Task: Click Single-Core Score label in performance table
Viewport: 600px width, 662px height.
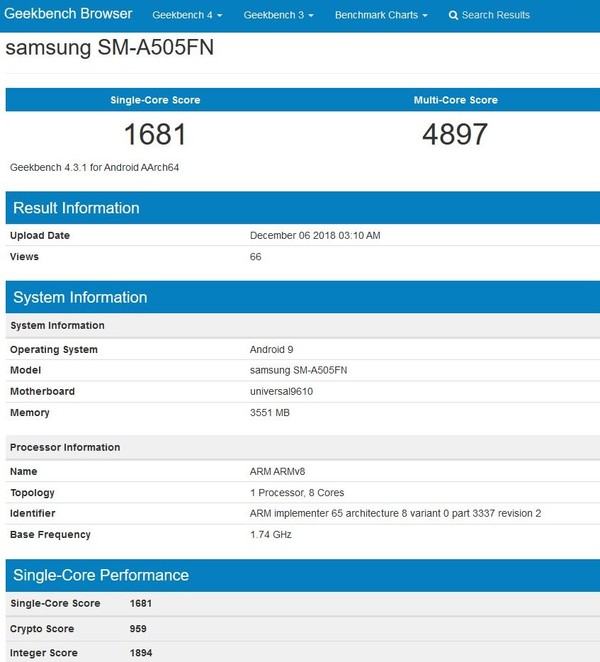Action: coord(55,603)
